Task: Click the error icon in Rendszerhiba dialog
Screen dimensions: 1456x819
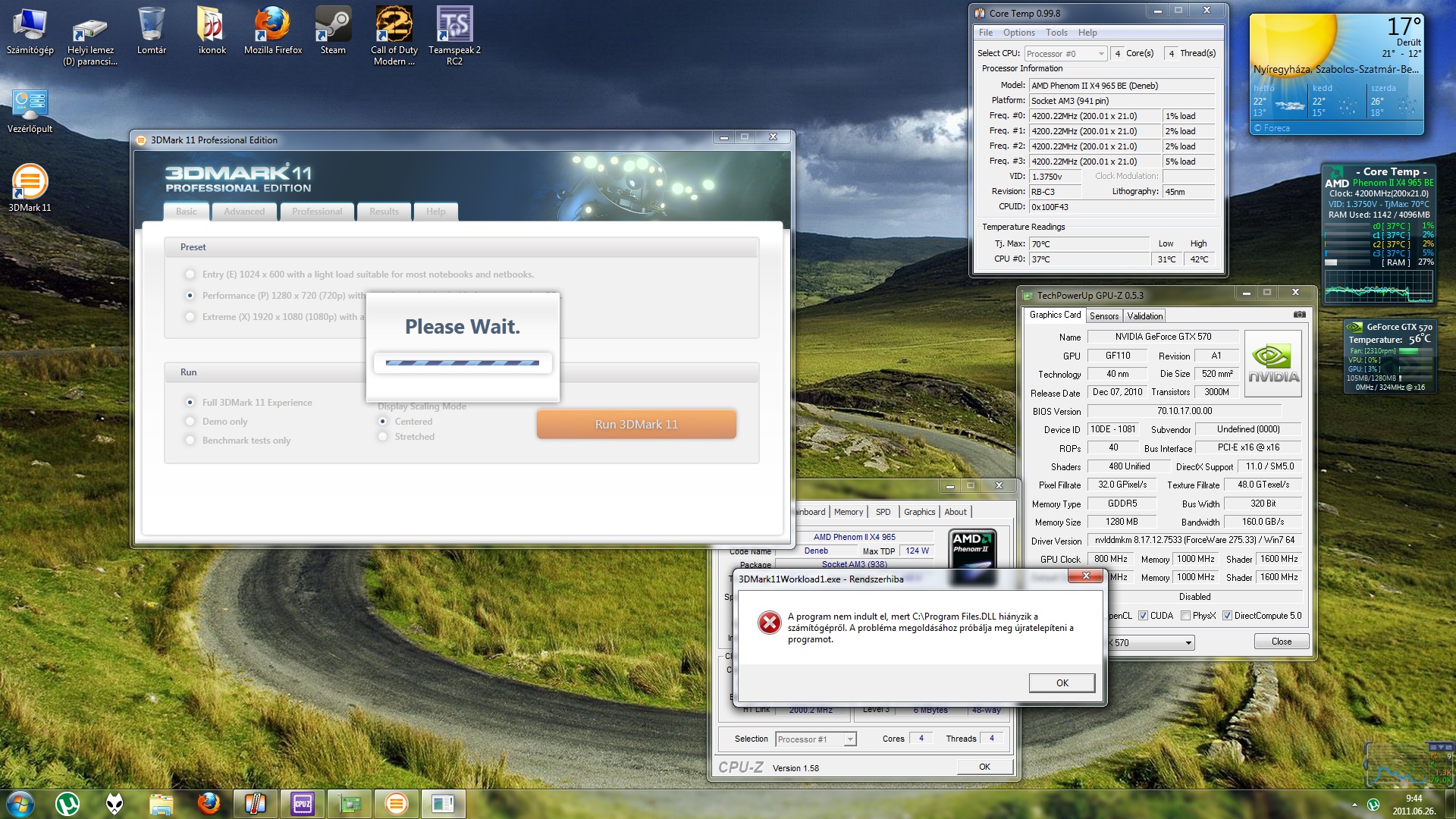Action: 770,623
